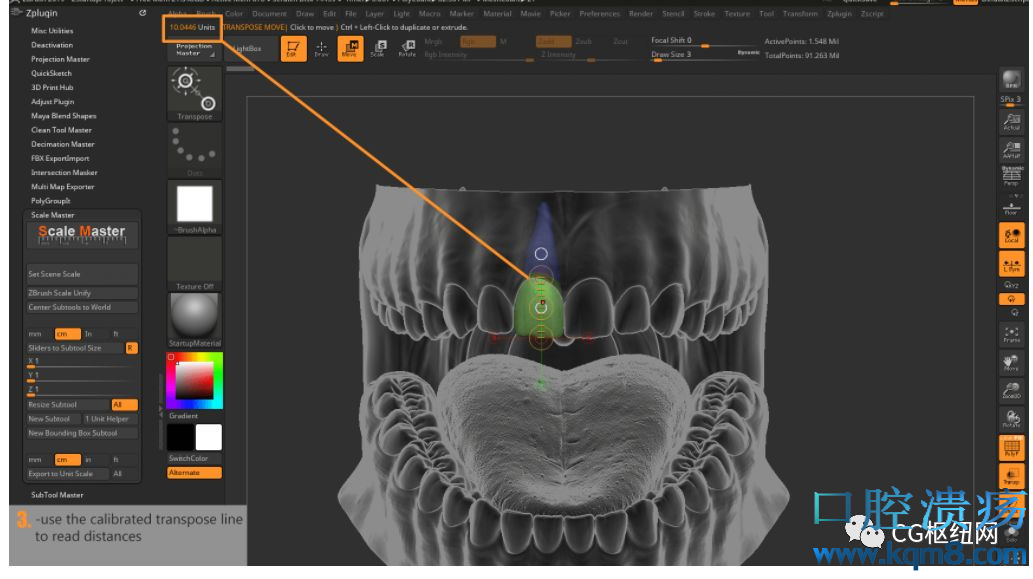Click the Scale Master logo banner
This screenshot has height=579, width=1033.
coord(82,235)
